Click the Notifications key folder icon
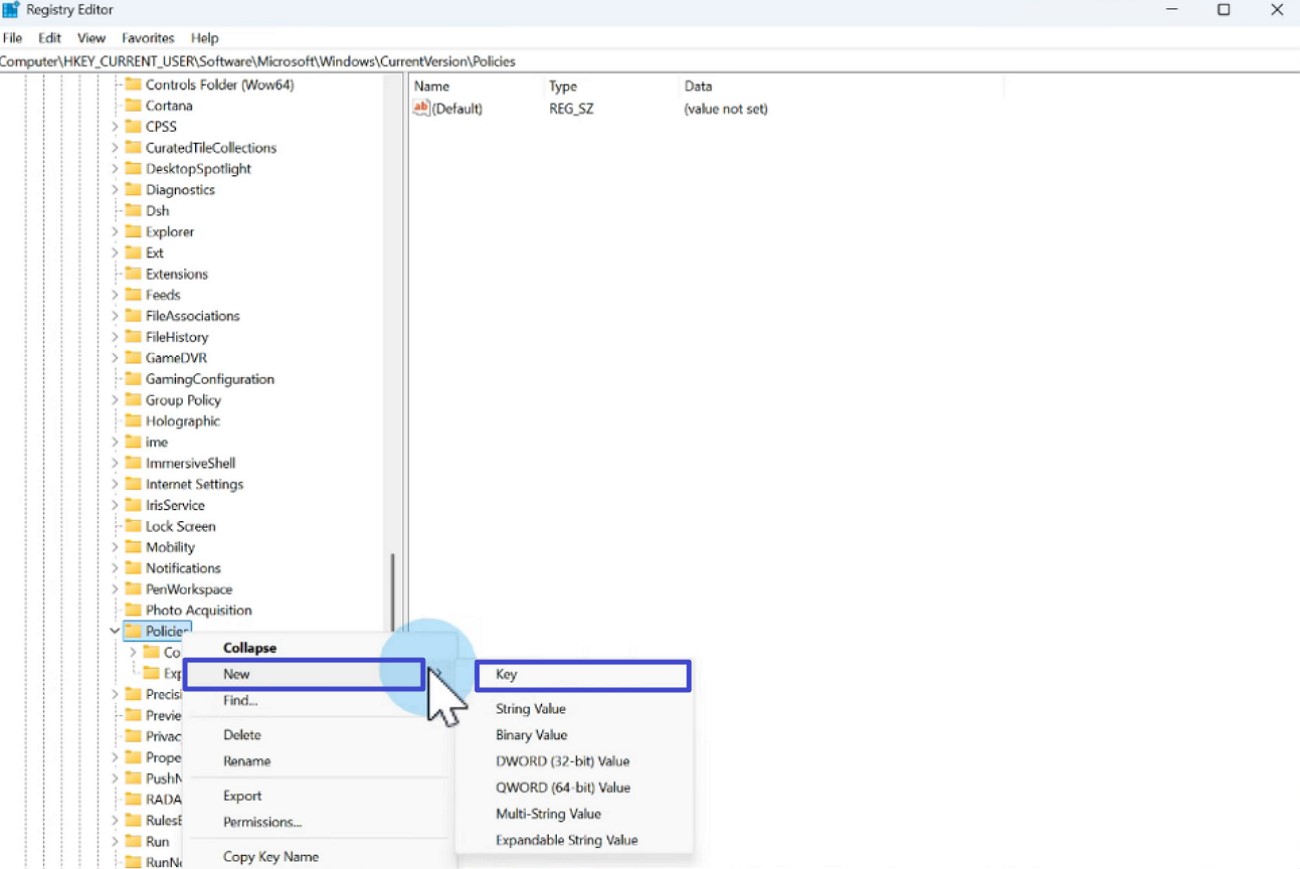Image resolution: width=1300 pixels, height=869 pixels. pyautogui.click(x=133, y=568)
